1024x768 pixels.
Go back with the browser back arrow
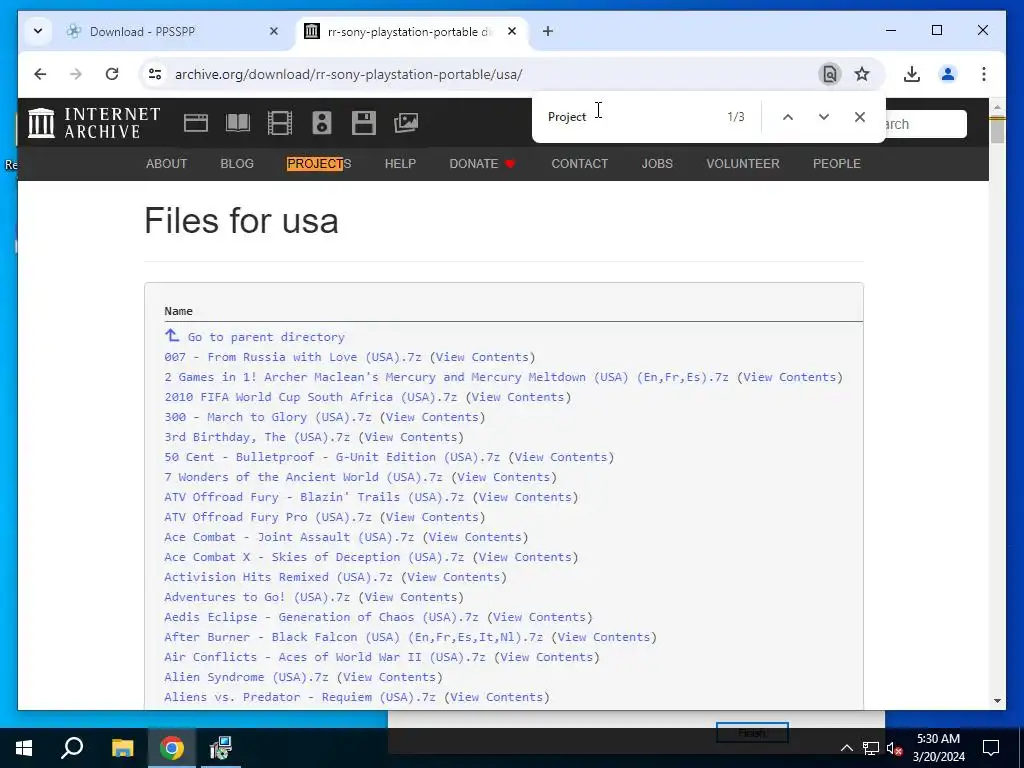[40, 74]
